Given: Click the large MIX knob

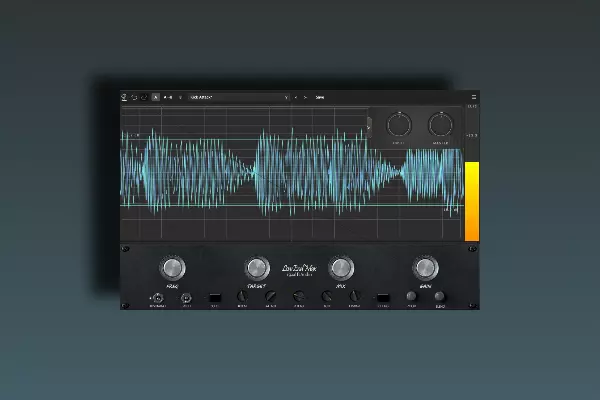Looking at the screenshot, I should click(x=341, y=268).
